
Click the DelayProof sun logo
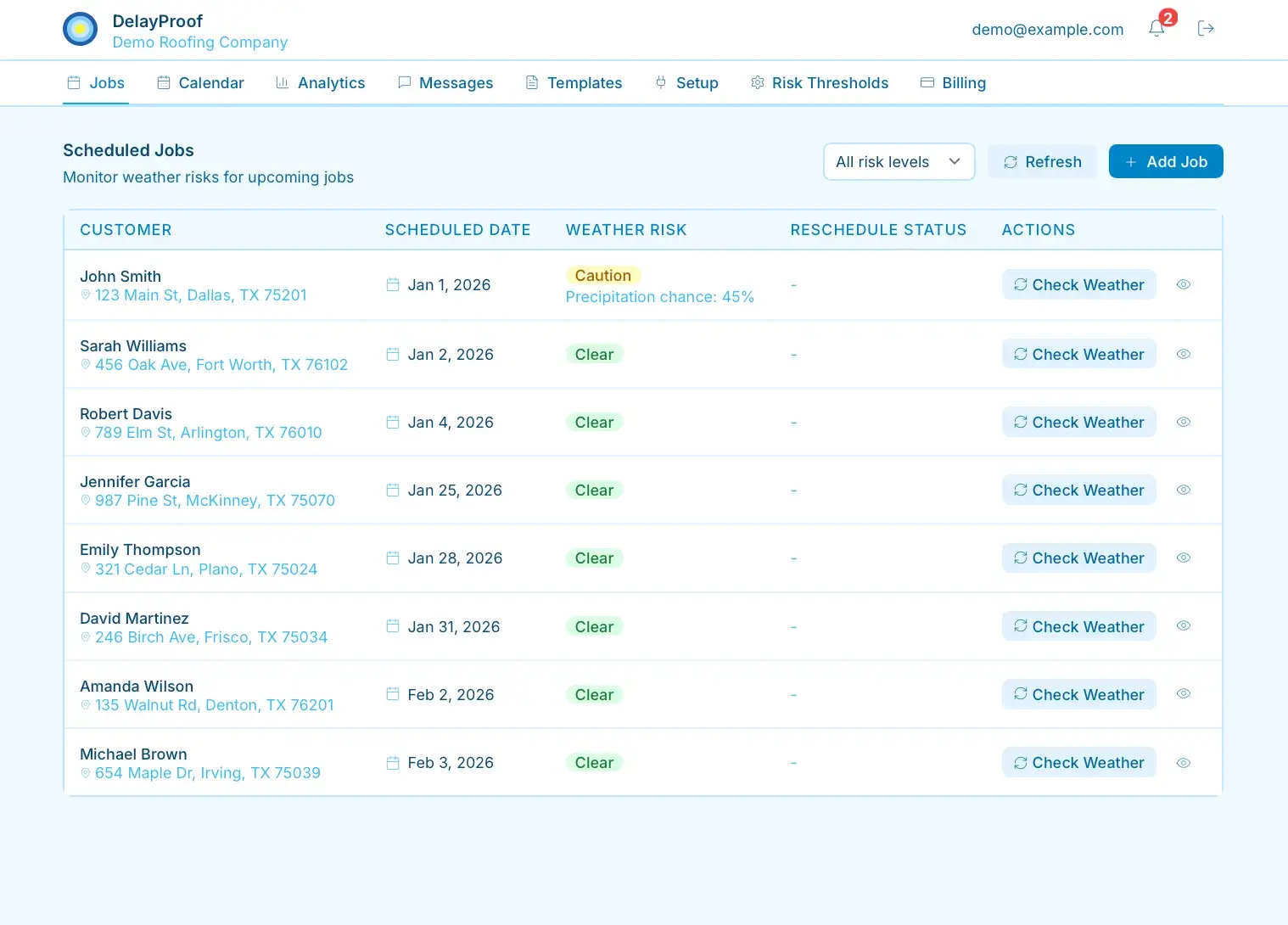coord(81,29)
